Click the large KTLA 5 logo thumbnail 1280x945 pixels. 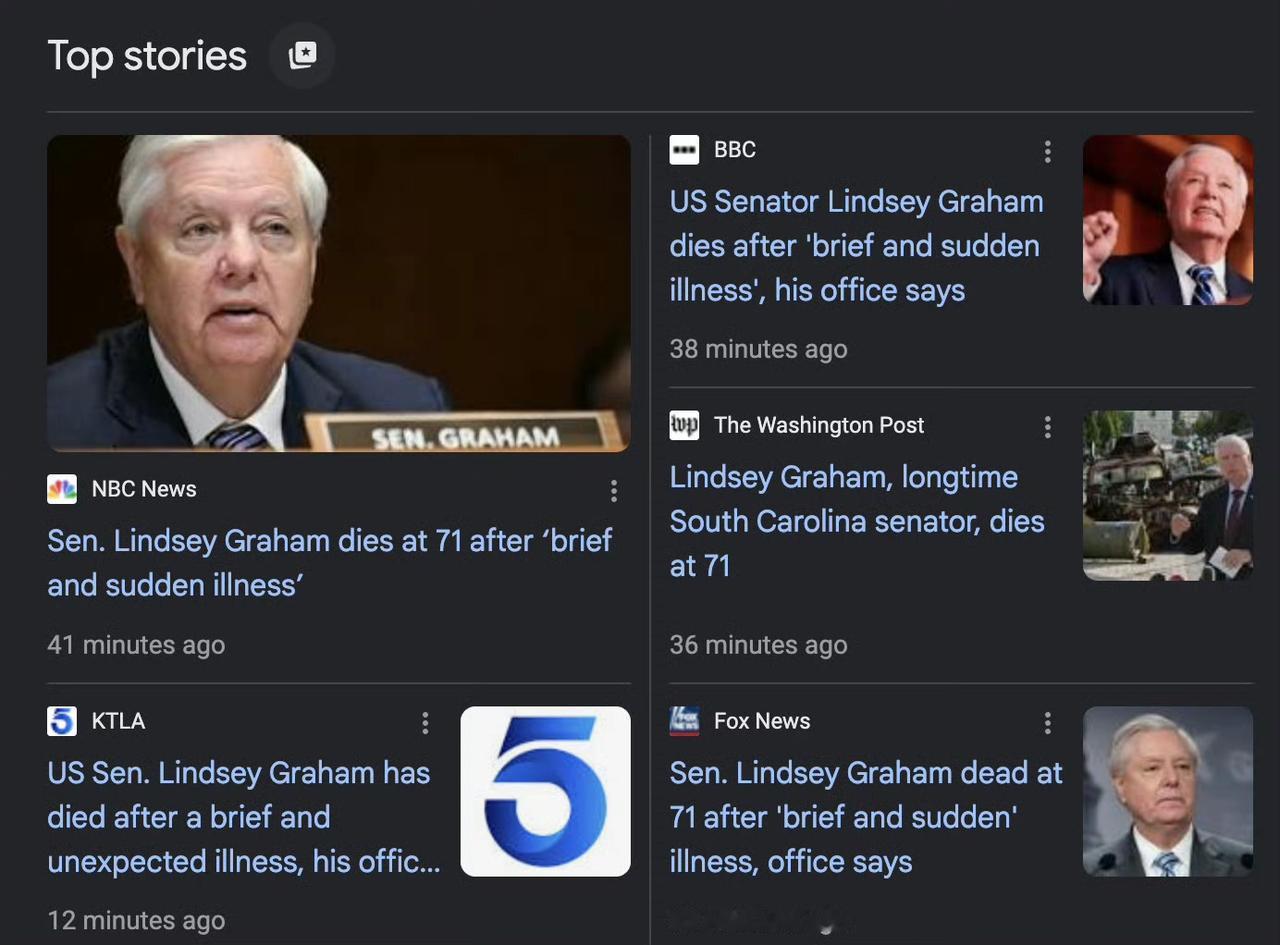546,791
